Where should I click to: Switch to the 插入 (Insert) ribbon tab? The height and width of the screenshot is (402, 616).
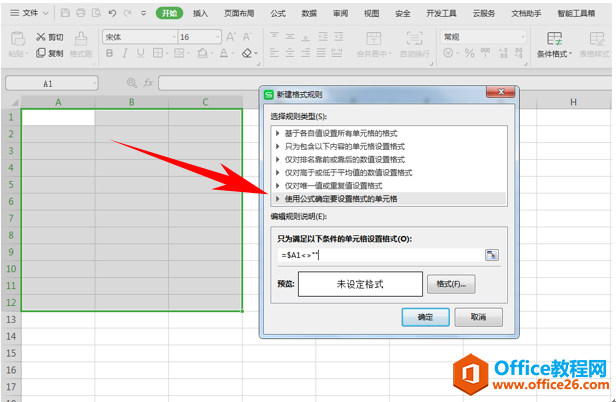tap(200, 13)
